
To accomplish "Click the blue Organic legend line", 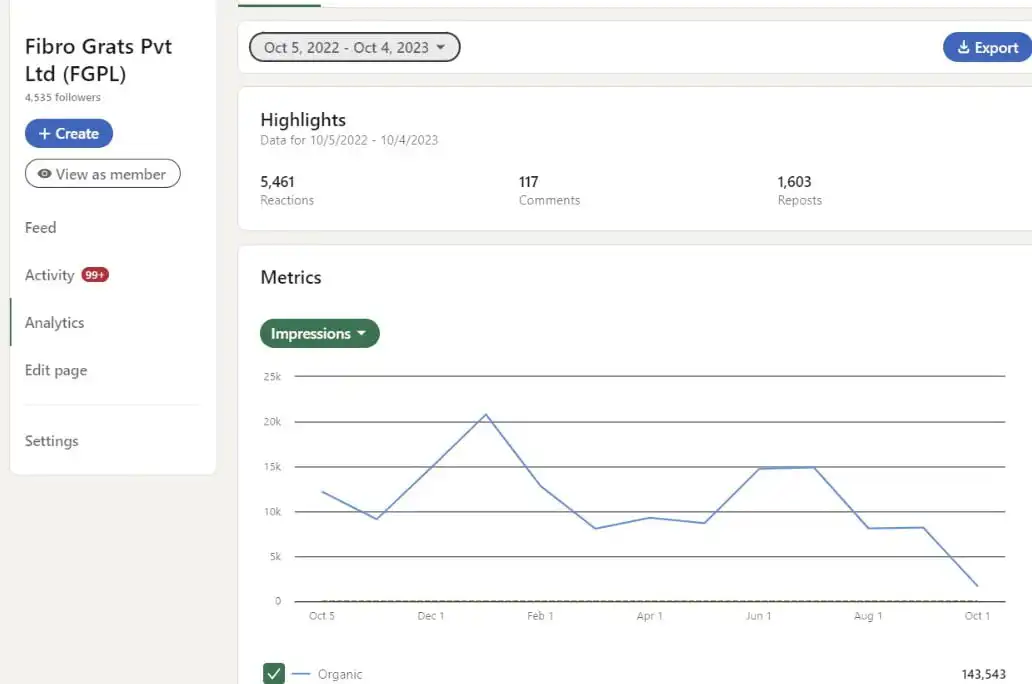I will click(x=301, y=674).
